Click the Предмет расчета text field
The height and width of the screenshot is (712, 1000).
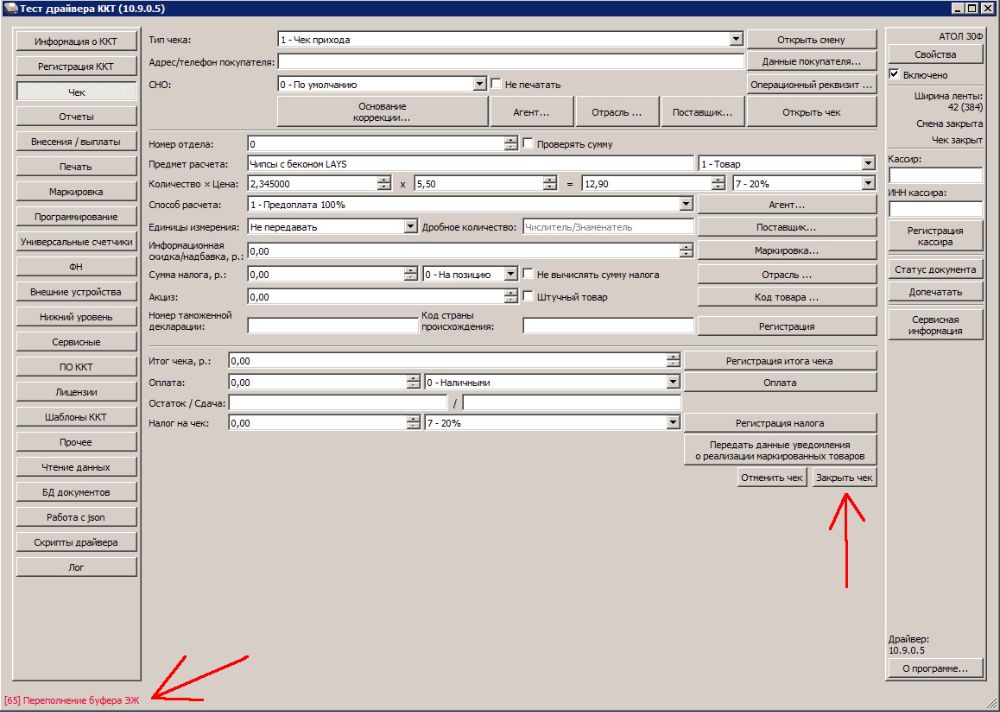click(470, 164)
